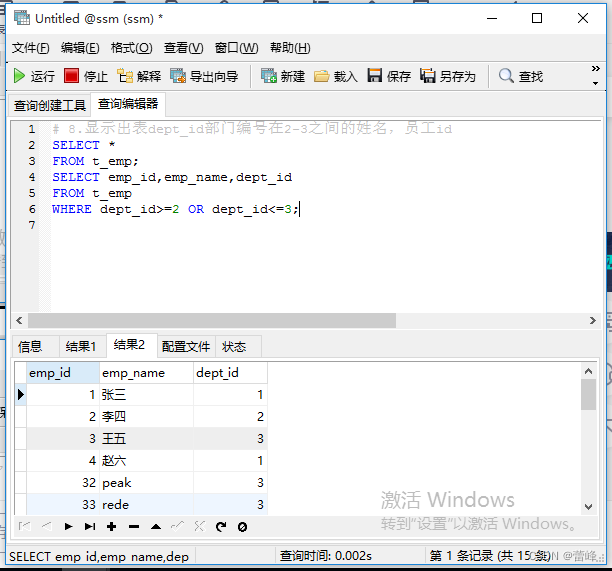Image resolution: width=612 pixels, height=571 pixels.
Task: Launch the Export Wizard (导出向导)
Action: point(204,76)
